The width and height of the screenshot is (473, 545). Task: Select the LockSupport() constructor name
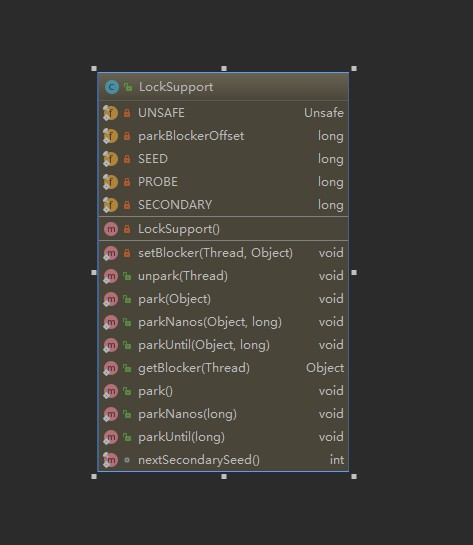179,229
